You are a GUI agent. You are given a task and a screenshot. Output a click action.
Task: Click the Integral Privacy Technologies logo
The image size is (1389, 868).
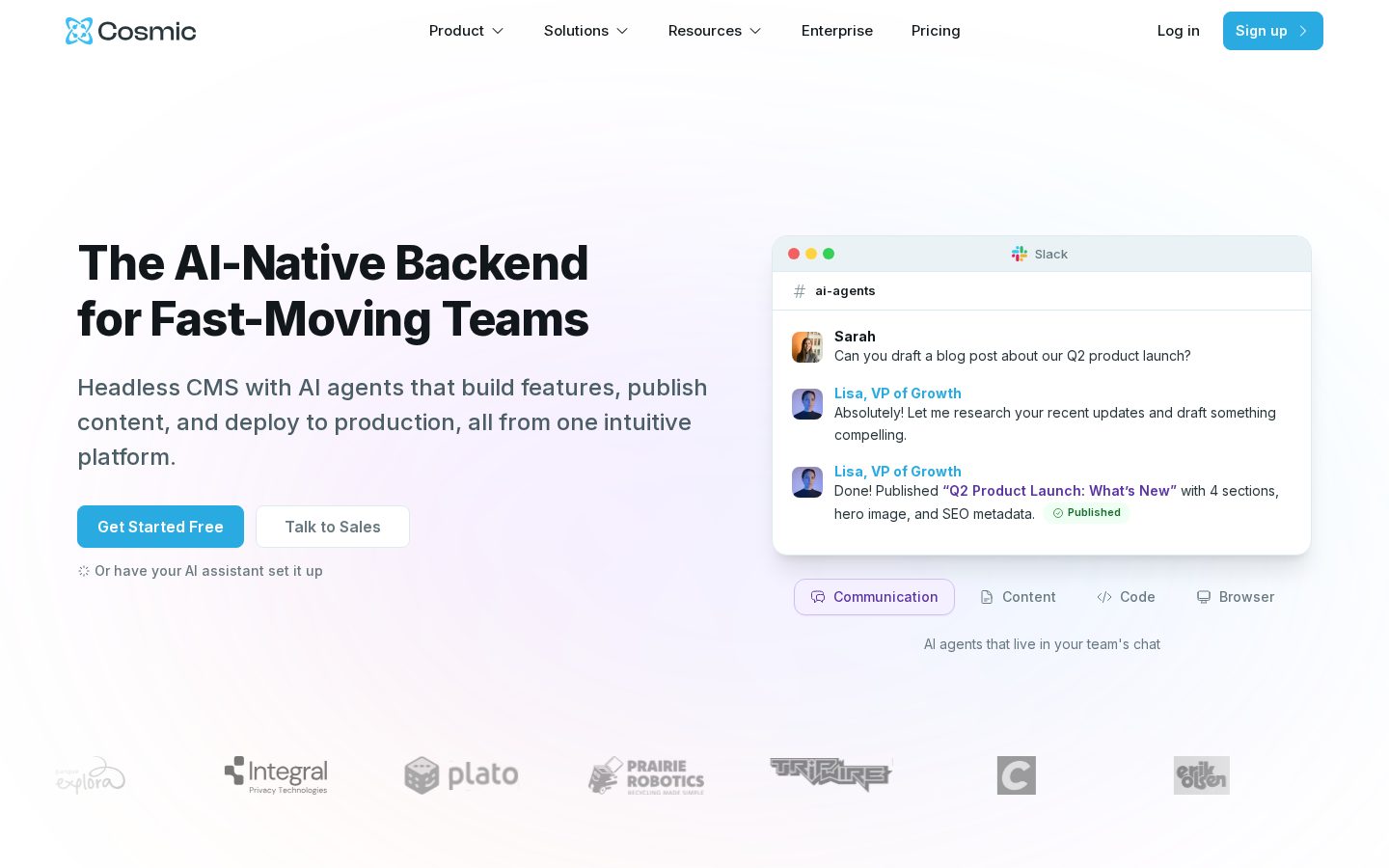[276, 775]
